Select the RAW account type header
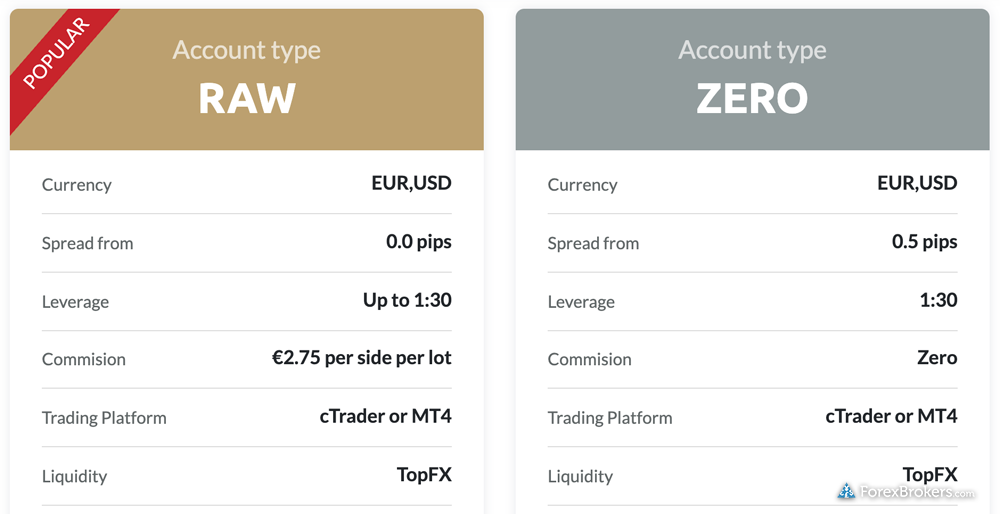Viewport: 1000px width, 514px height. [x=247, y=80]
